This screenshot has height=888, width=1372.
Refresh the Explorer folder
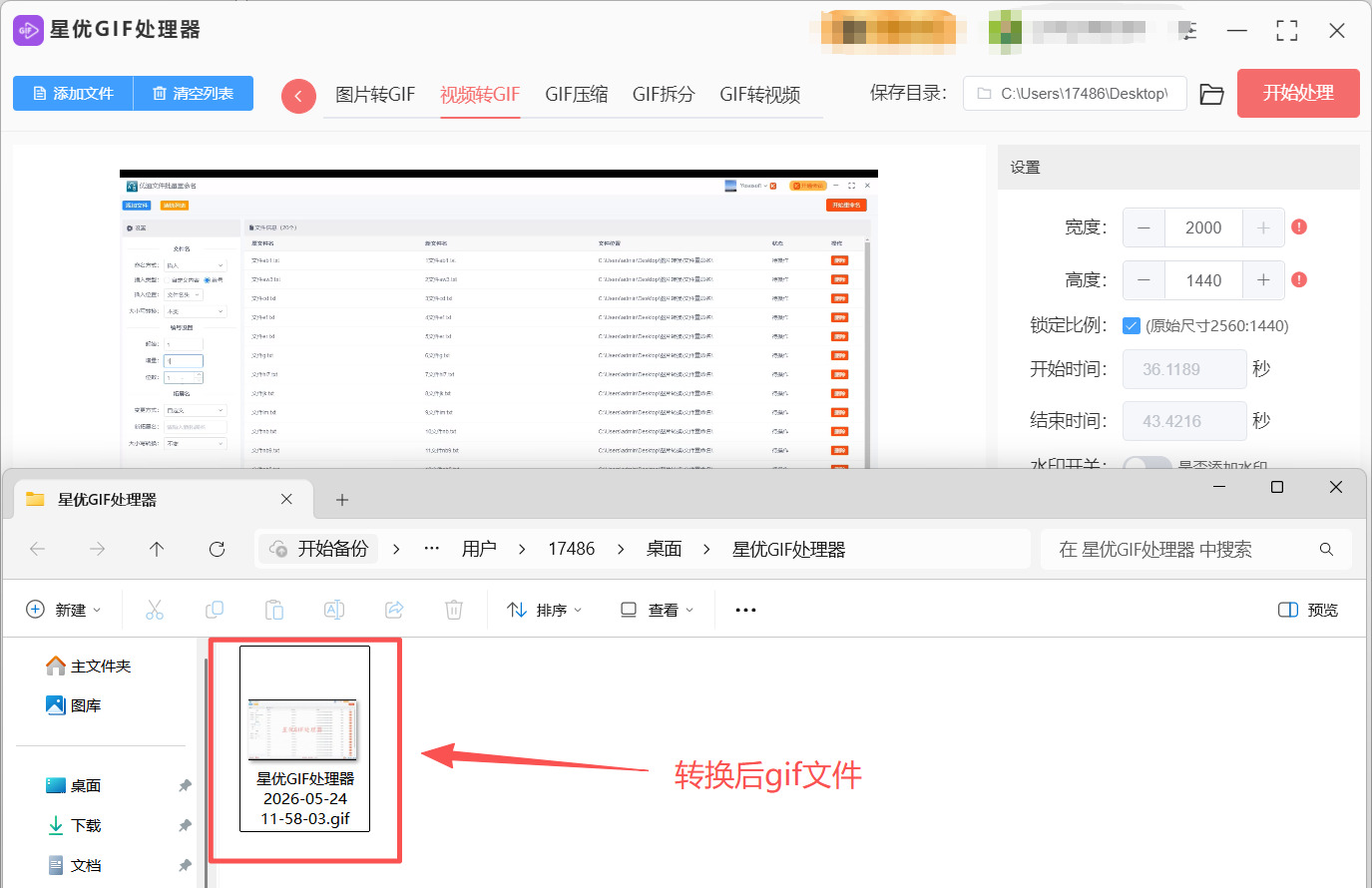pos(217,549)
